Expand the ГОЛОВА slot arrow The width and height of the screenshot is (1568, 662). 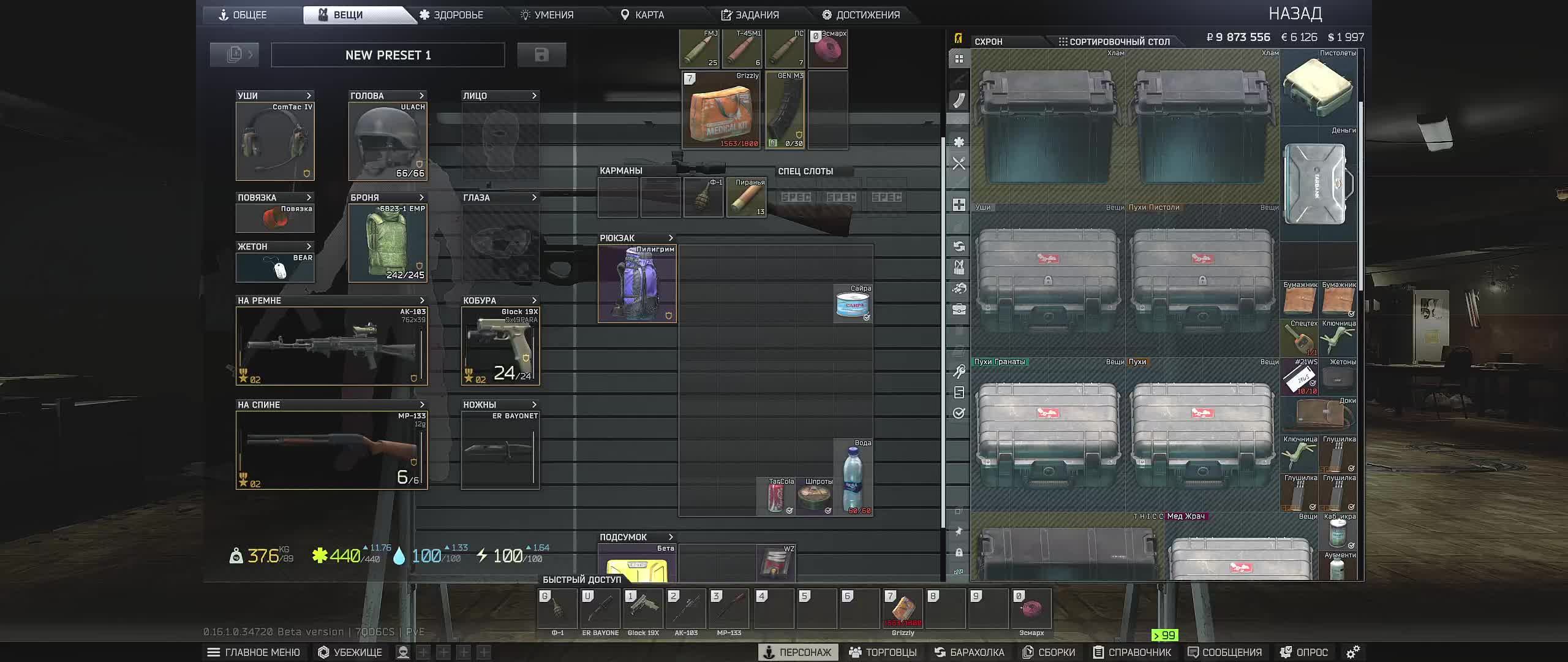(x=421, y=96)
